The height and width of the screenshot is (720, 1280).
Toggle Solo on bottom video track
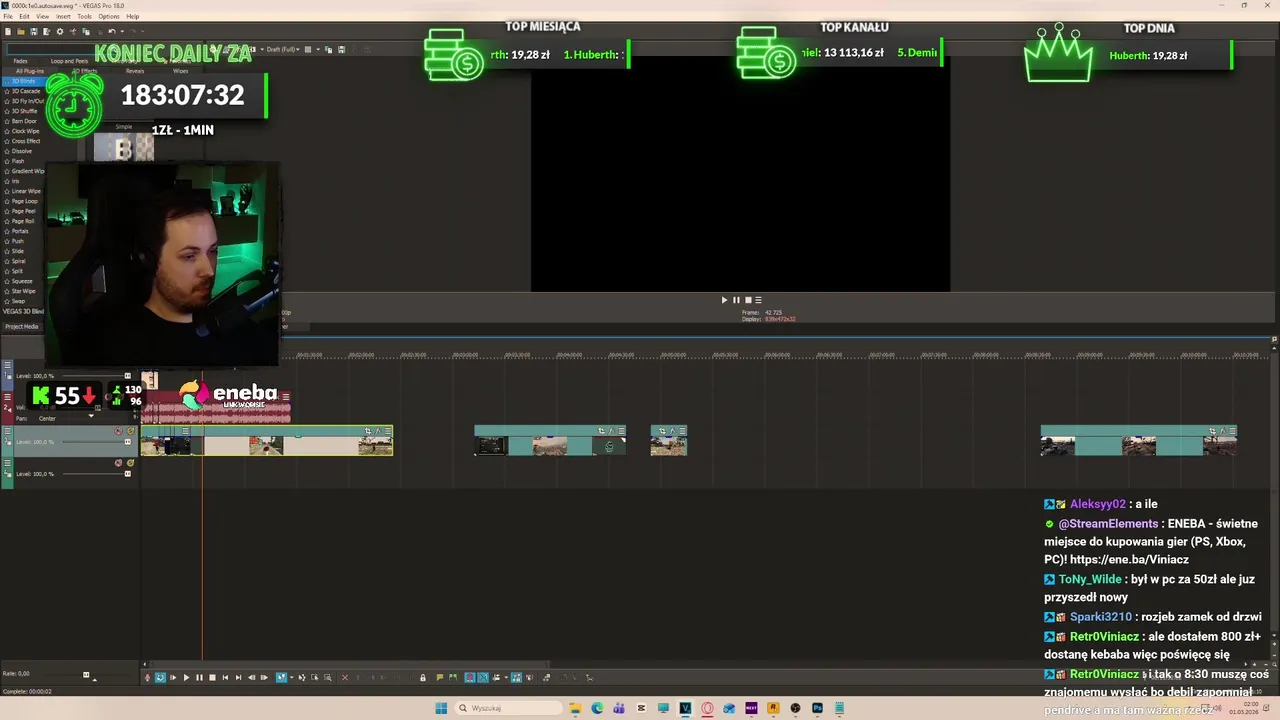[131, 463]
